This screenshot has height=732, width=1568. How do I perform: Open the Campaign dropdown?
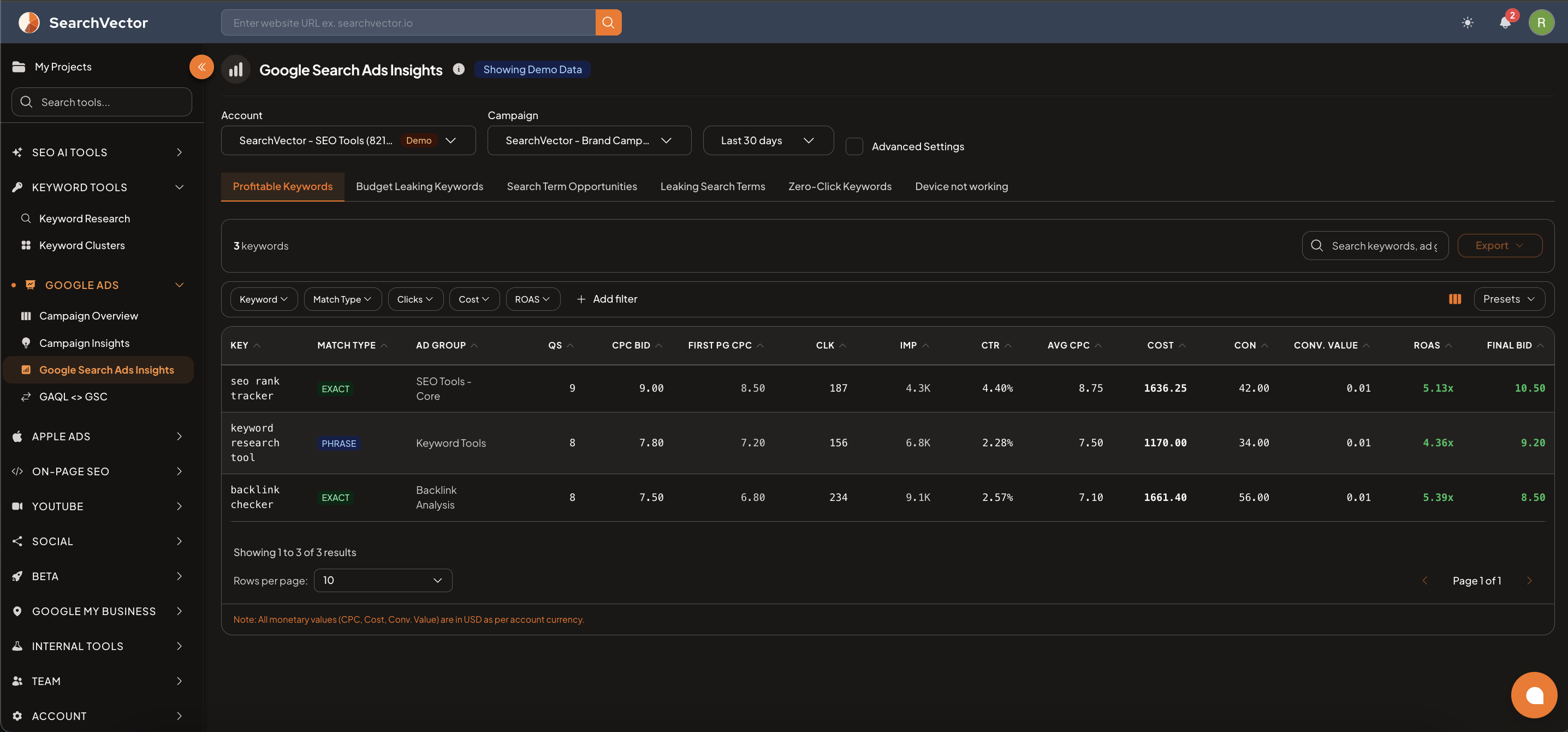click(589, 141)
